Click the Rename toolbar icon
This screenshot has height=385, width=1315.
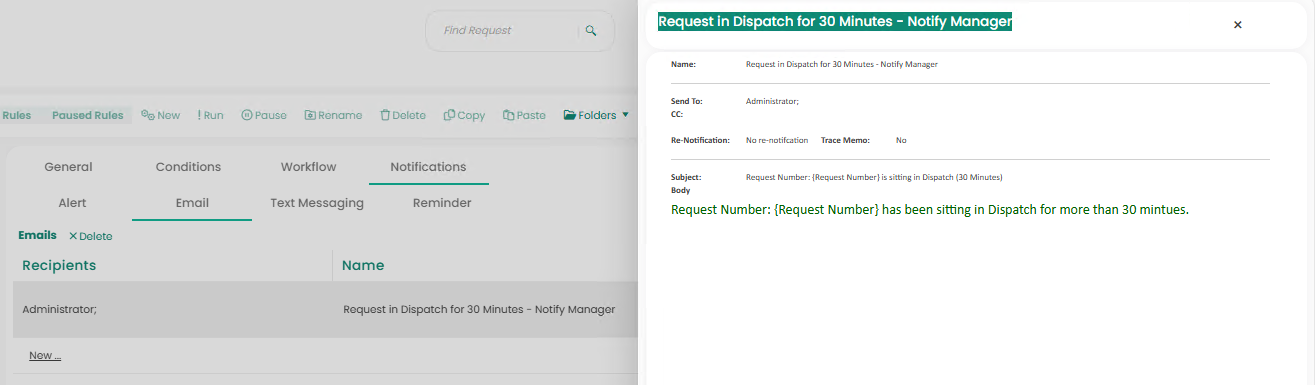[309, 115]
